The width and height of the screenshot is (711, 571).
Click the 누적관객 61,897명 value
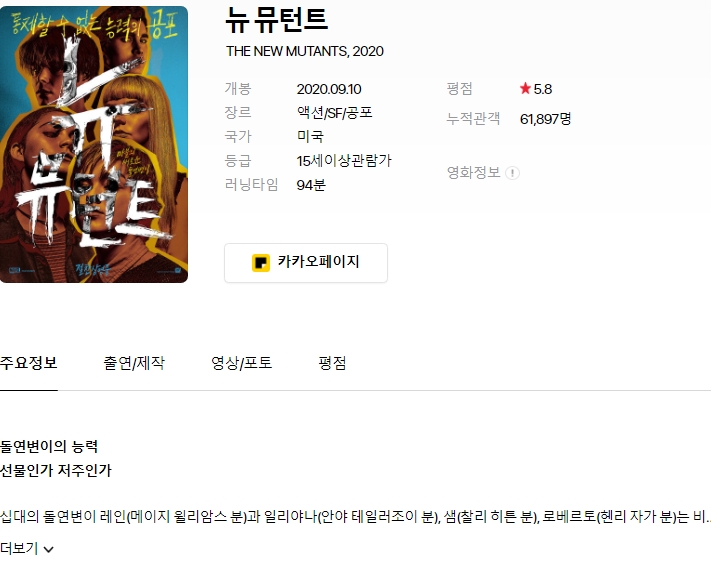[x=545, y=119]
